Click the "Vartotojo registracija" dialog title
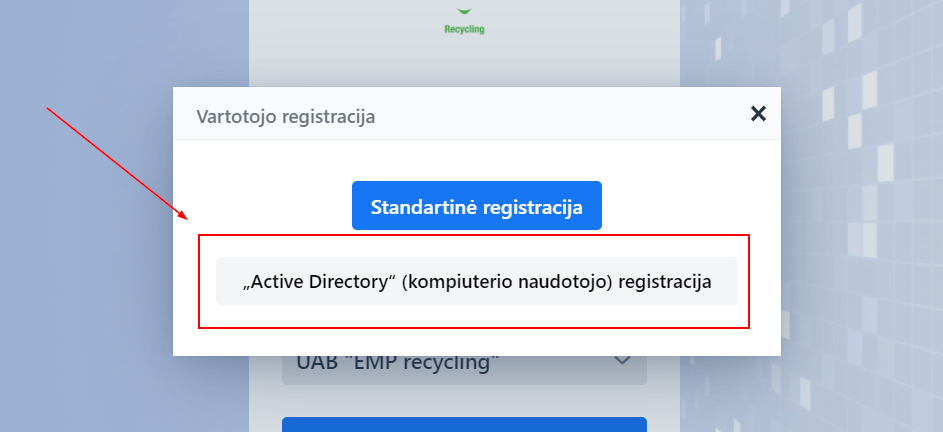This screenshot has width=943, height=432. click(x=285, y=116)
